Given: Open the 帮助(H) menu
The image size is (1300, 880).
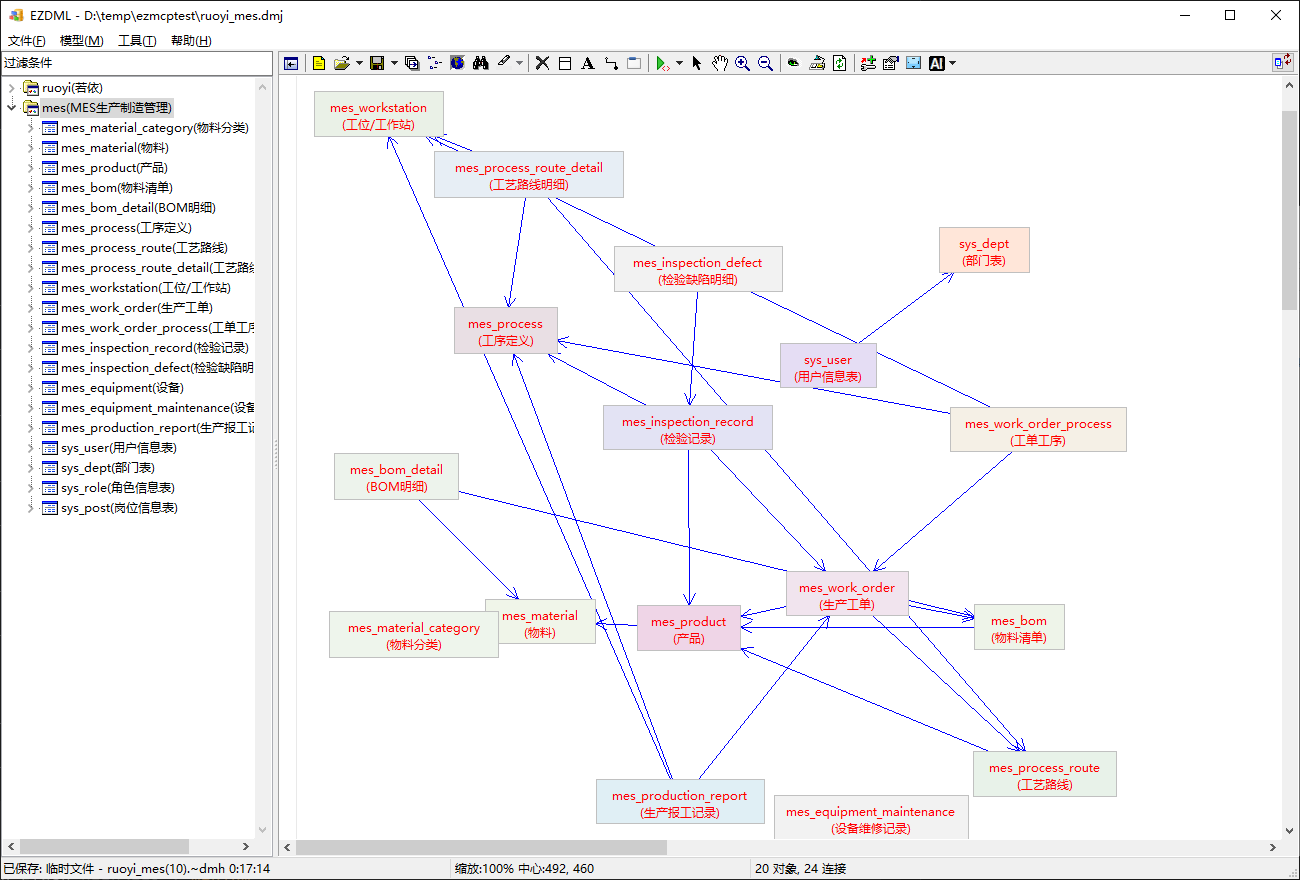Looking at the screenshot, I should tap(191, 41).
